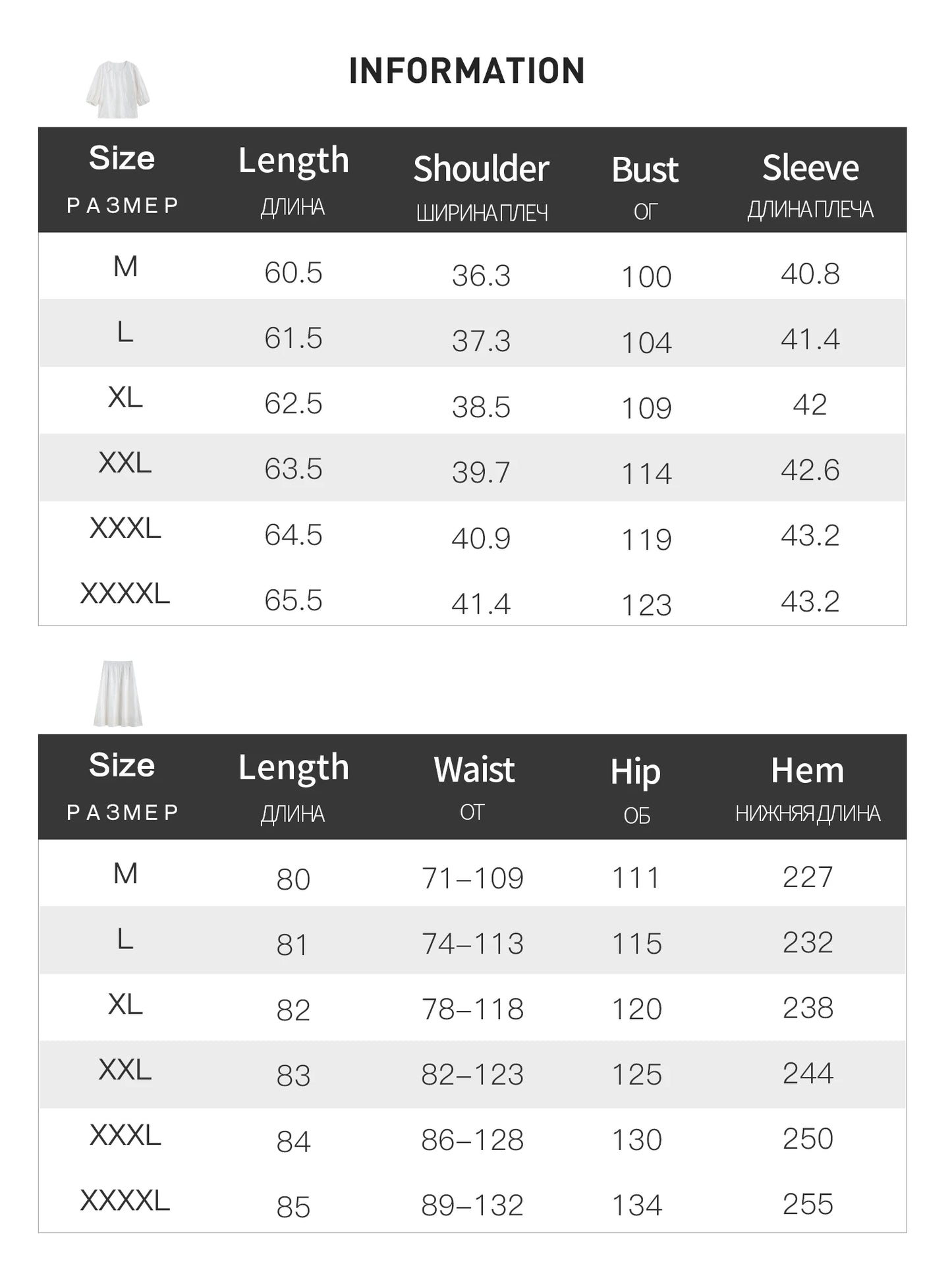
Task: Select the Waist column header
Action: (474, 770)
